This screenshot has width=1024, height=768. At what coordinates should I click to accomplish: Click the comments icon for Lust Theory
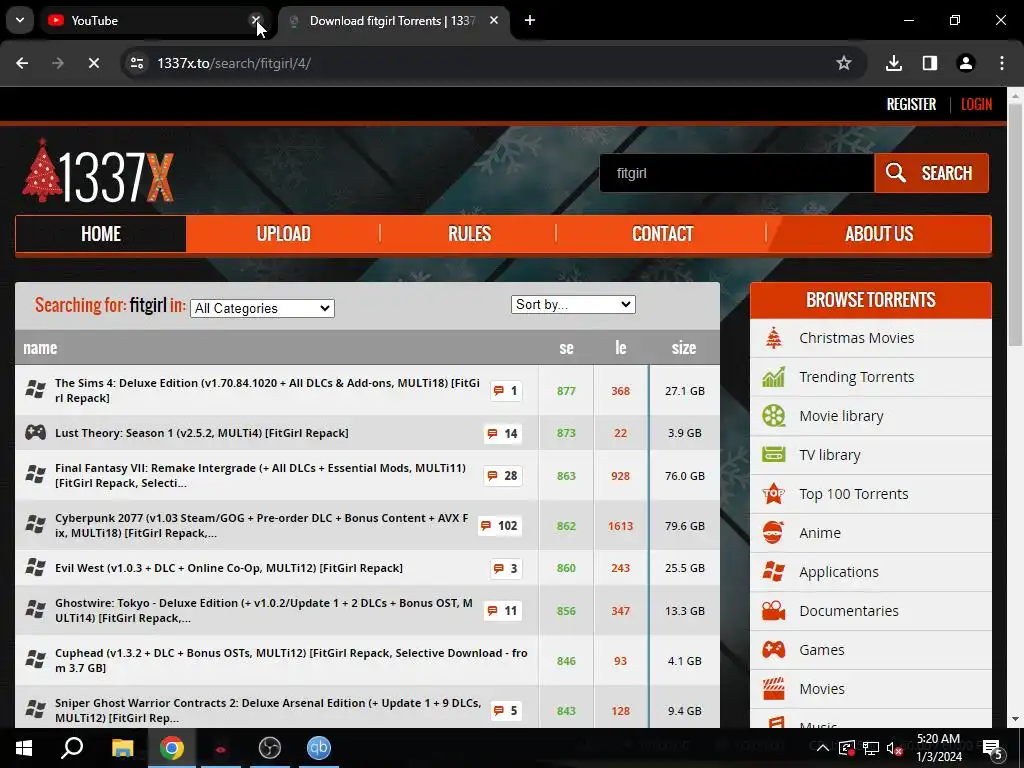coord(492,434)
